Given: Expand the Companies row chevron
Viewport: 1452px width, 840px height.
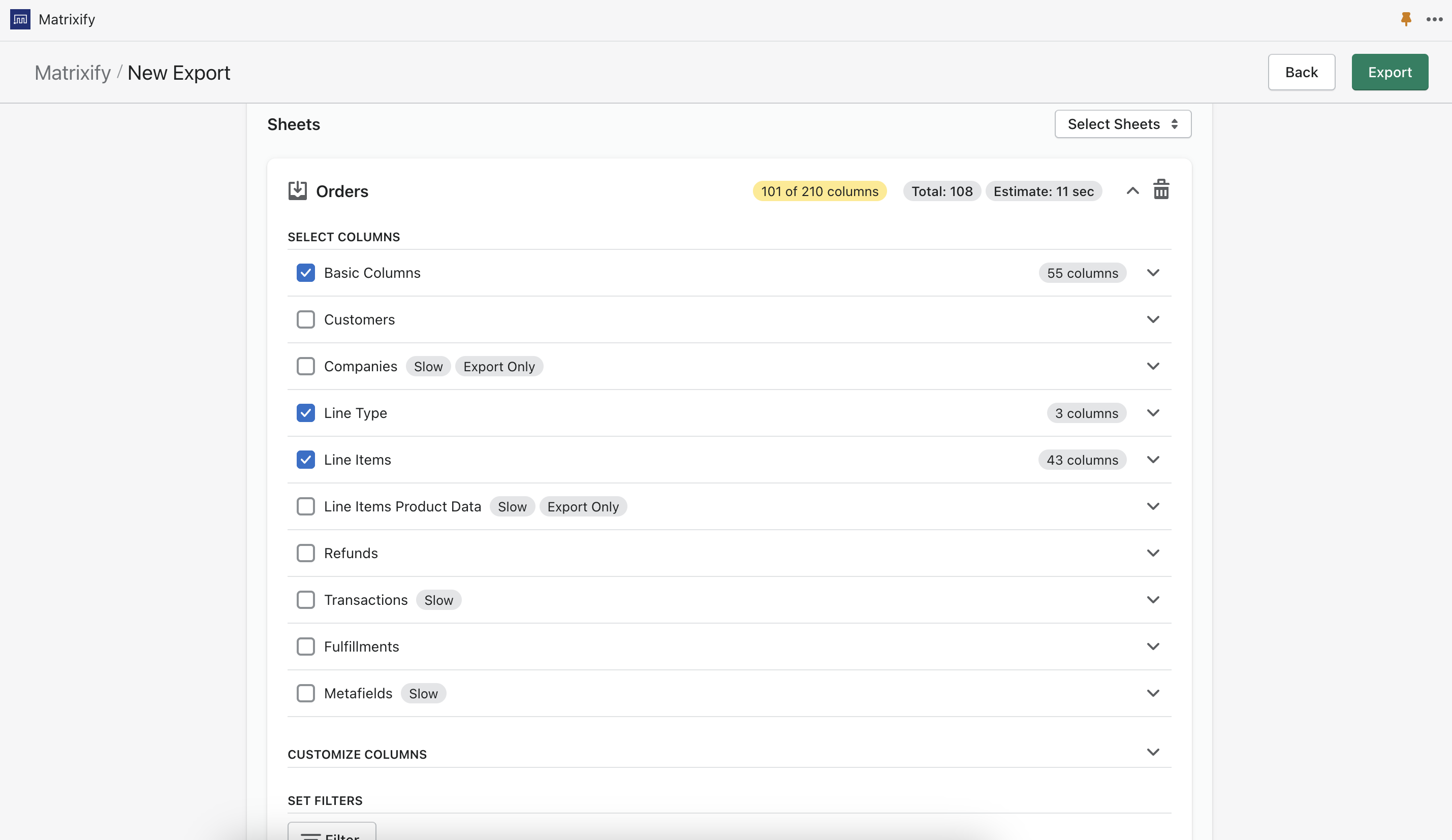Looking at the screenshot, I should tap(1153, 366).
